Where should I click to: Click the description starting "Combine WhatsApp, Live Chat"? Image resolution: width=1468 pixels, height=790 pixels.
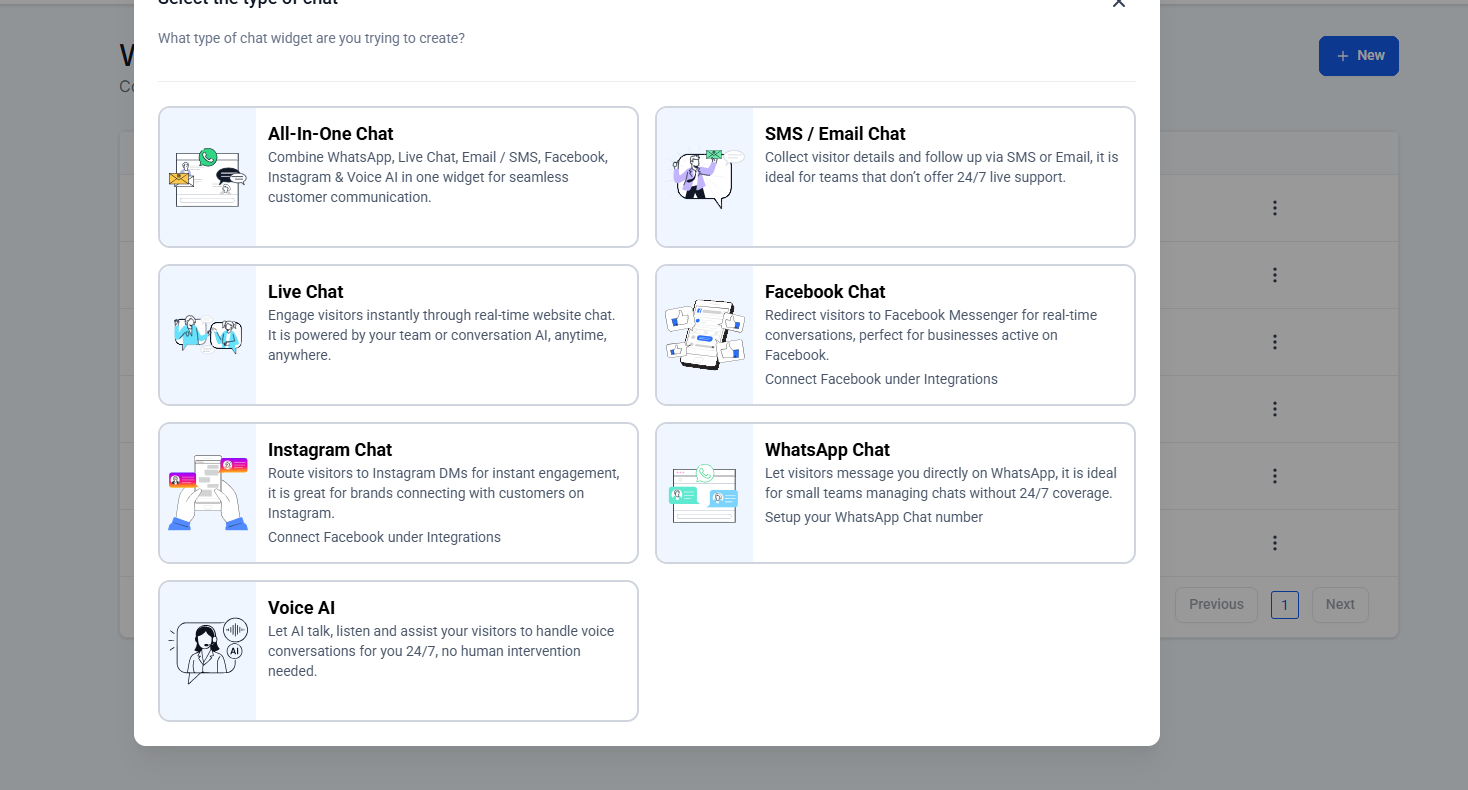(438, 177)
